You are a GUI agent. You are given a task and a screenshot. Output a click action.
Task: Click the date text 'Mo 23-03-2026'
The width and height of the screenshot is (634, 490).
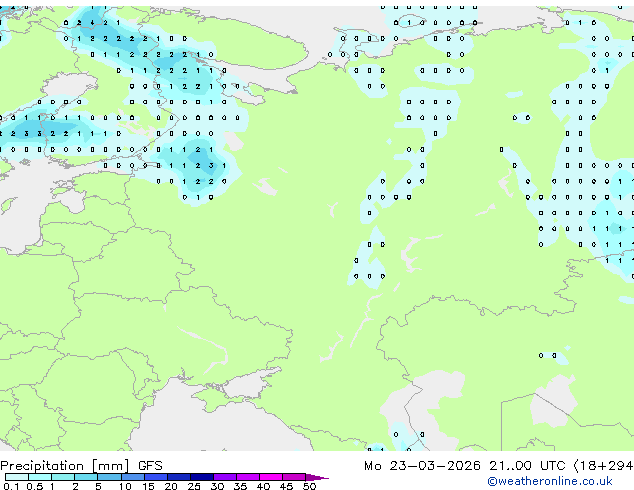(x=422, y=466)
